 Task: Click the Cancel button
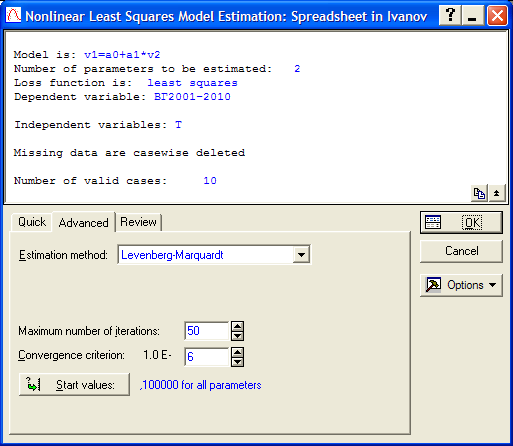point(461,251)
